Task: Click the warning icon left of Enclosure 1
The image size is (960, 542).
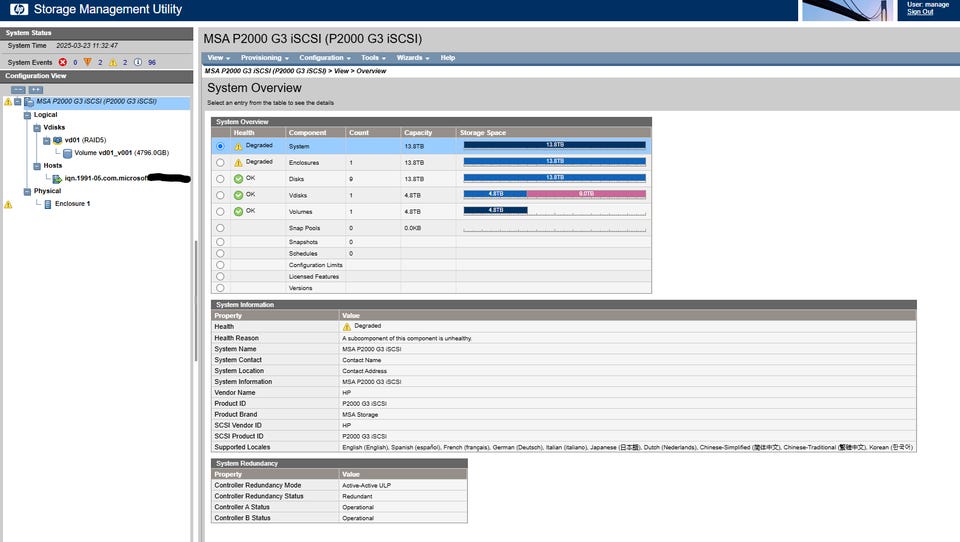Action: pyautogui.click(x=8, y=205)
